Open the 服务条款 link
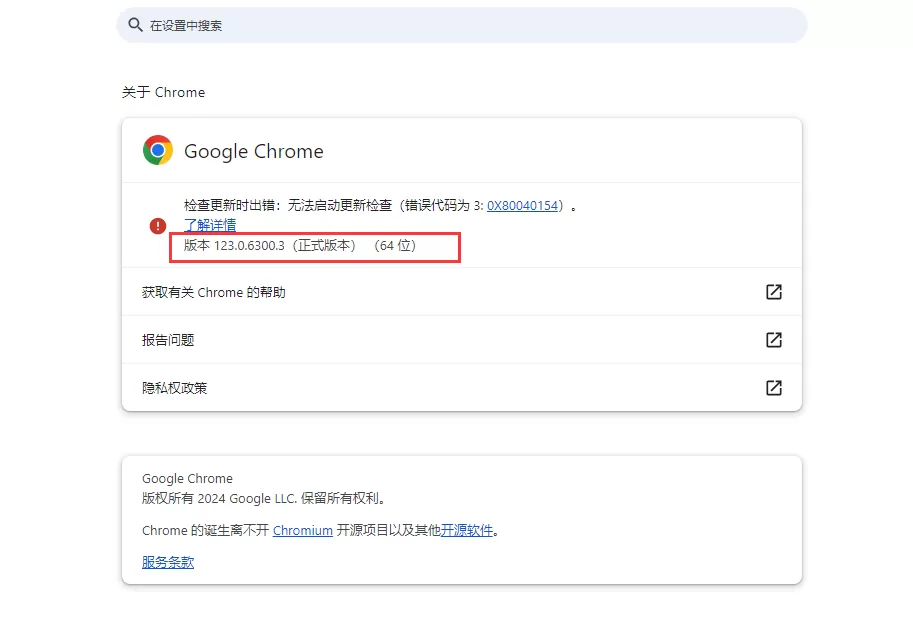The width and height of the screenshot is (913, 617). coord(168,562)
